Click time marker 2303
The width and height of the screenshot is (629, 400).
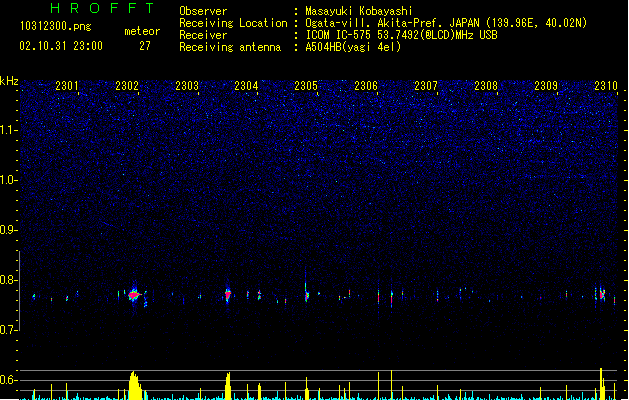click(187, 86)
